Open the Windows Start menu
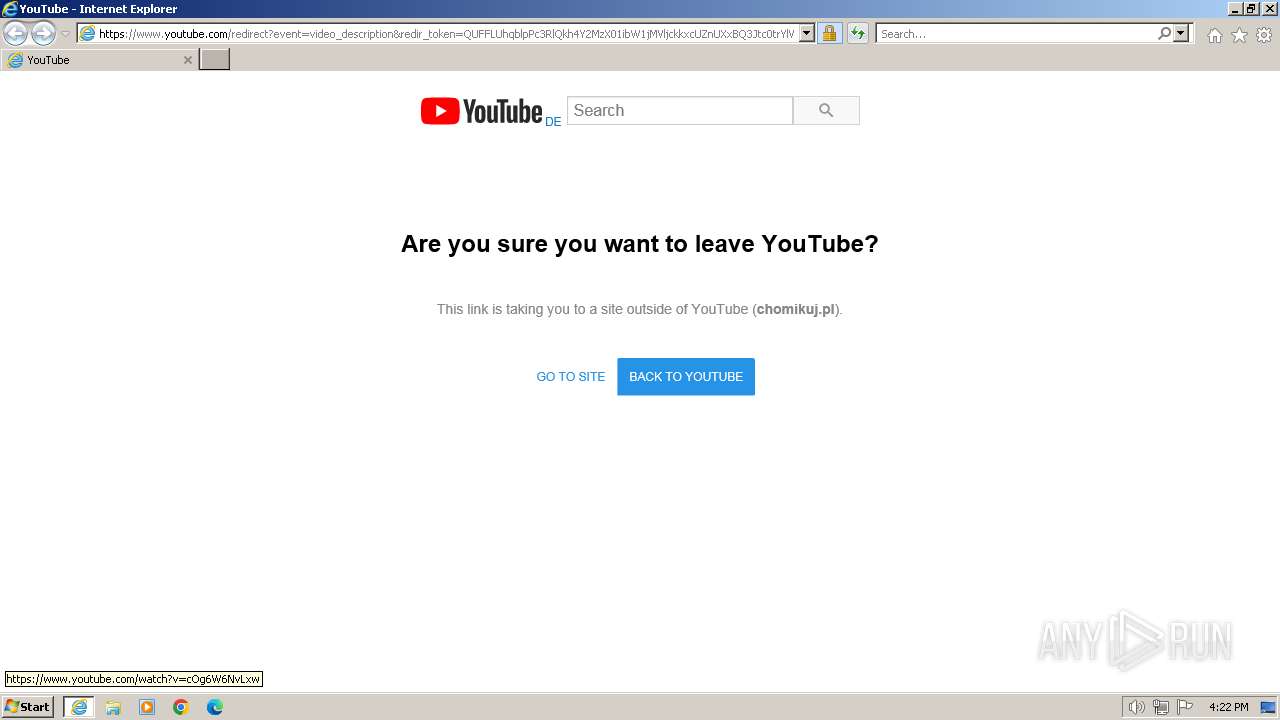This screenshot has width=1280, height=720. click(x=27, y=707)
